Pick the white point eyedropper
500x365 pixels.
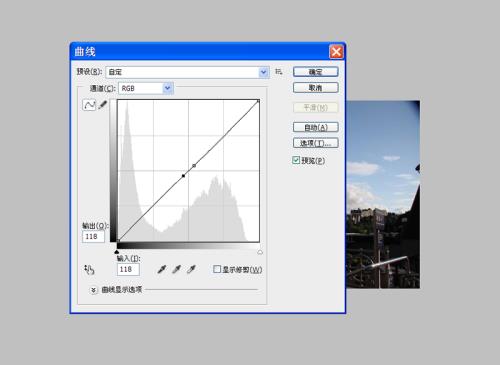click(x=191, y=269)
